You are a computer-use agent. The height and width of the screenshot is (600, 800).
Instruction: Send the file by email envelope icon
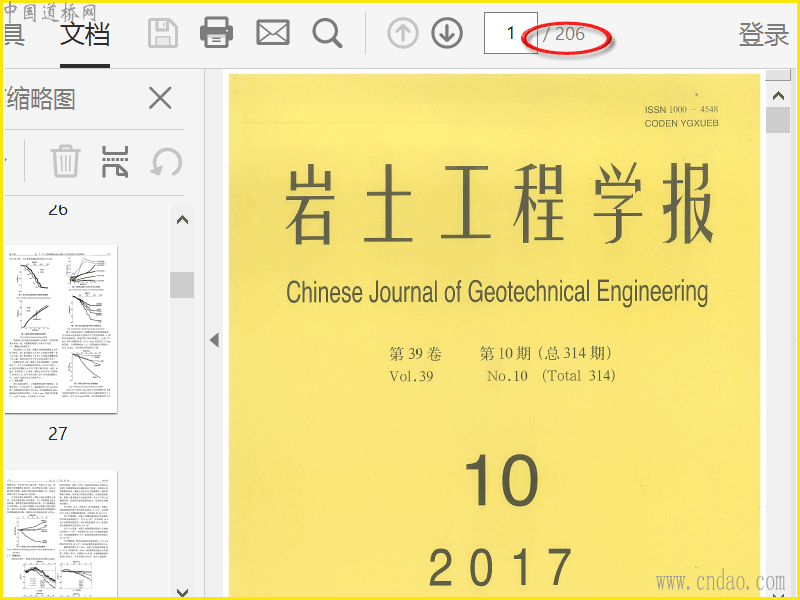point(273,33)
